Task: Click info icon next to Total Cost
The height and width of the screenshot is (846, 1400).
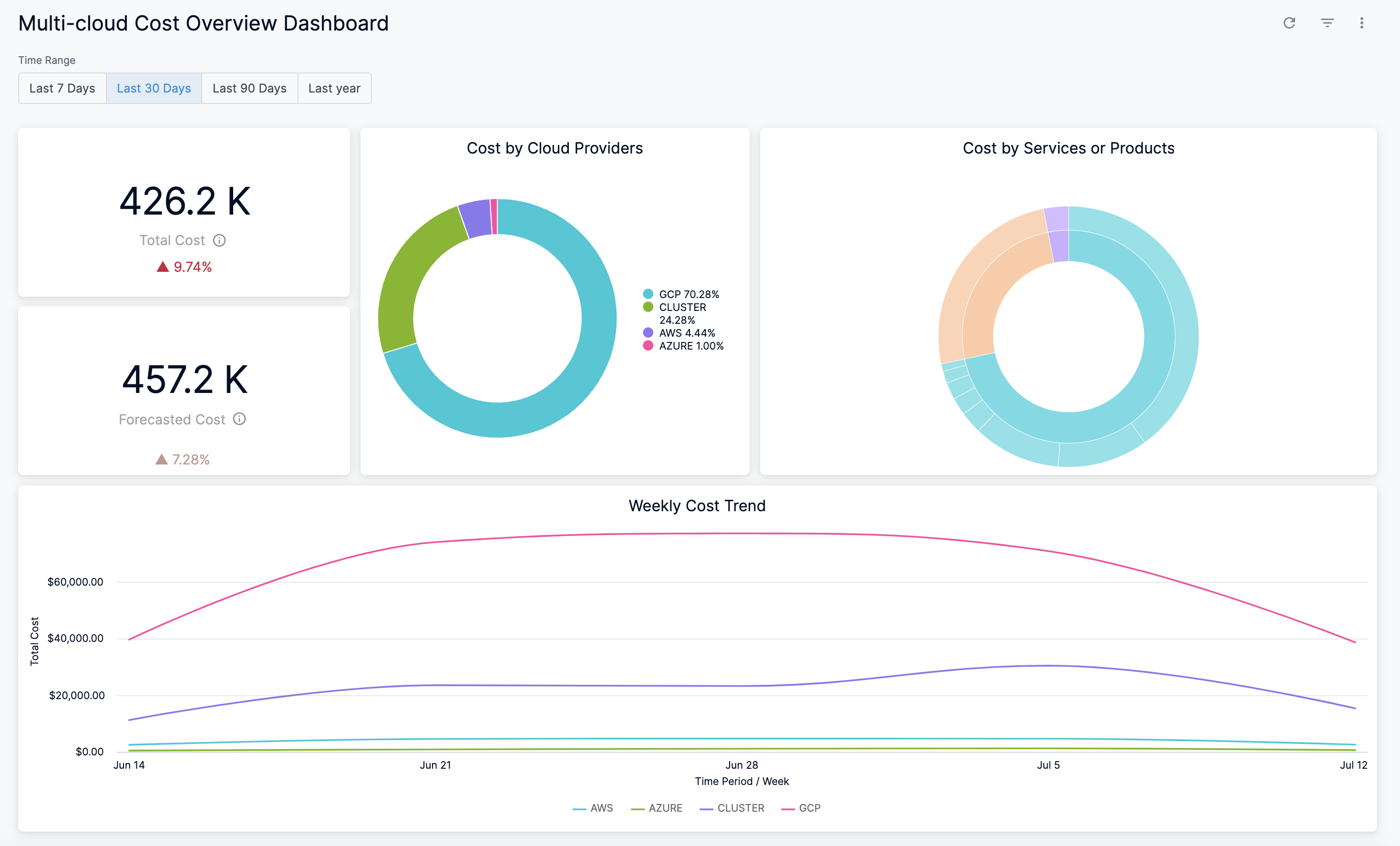Action: tap(219, 240)
